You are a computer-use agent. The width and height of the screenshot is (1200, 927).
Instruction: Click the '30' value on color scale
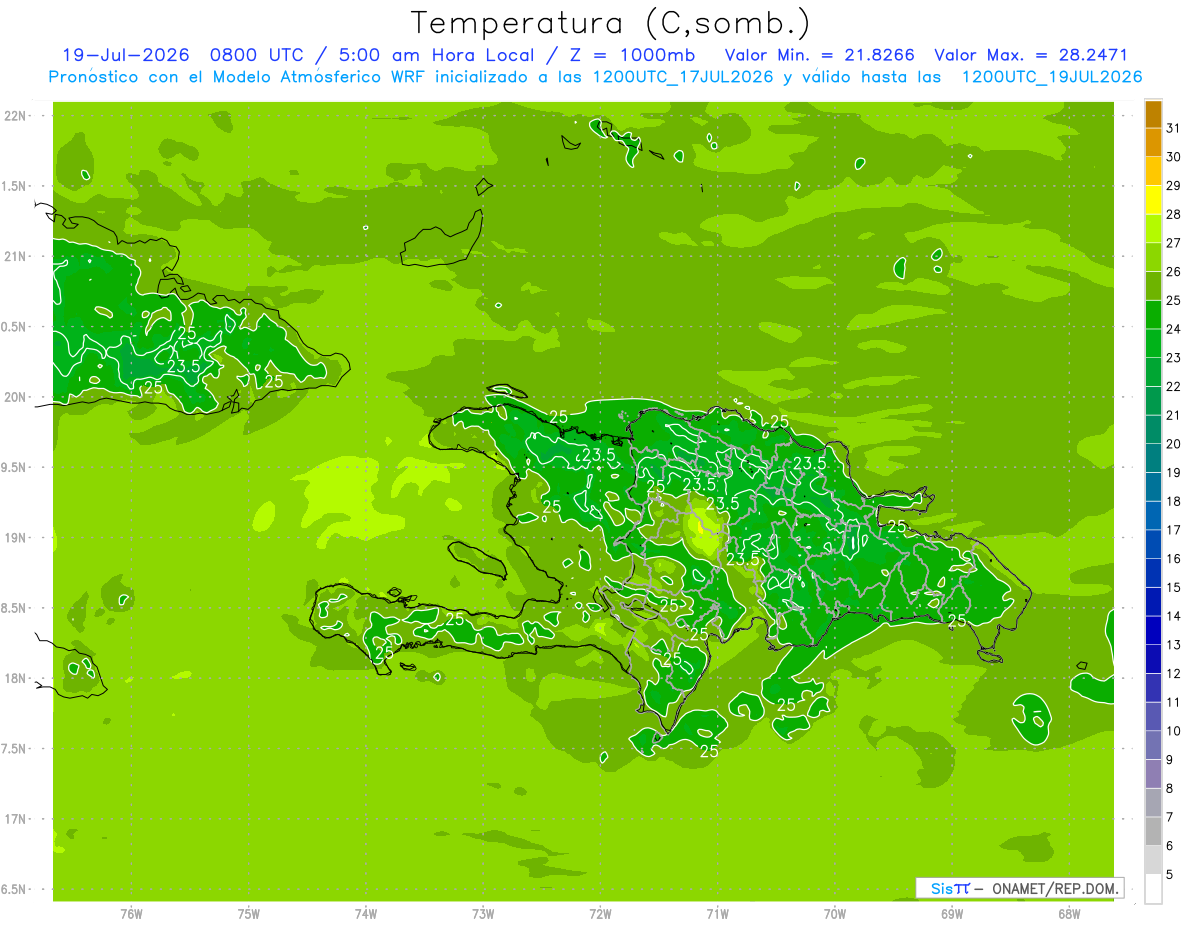click(x=1174, y=157)
